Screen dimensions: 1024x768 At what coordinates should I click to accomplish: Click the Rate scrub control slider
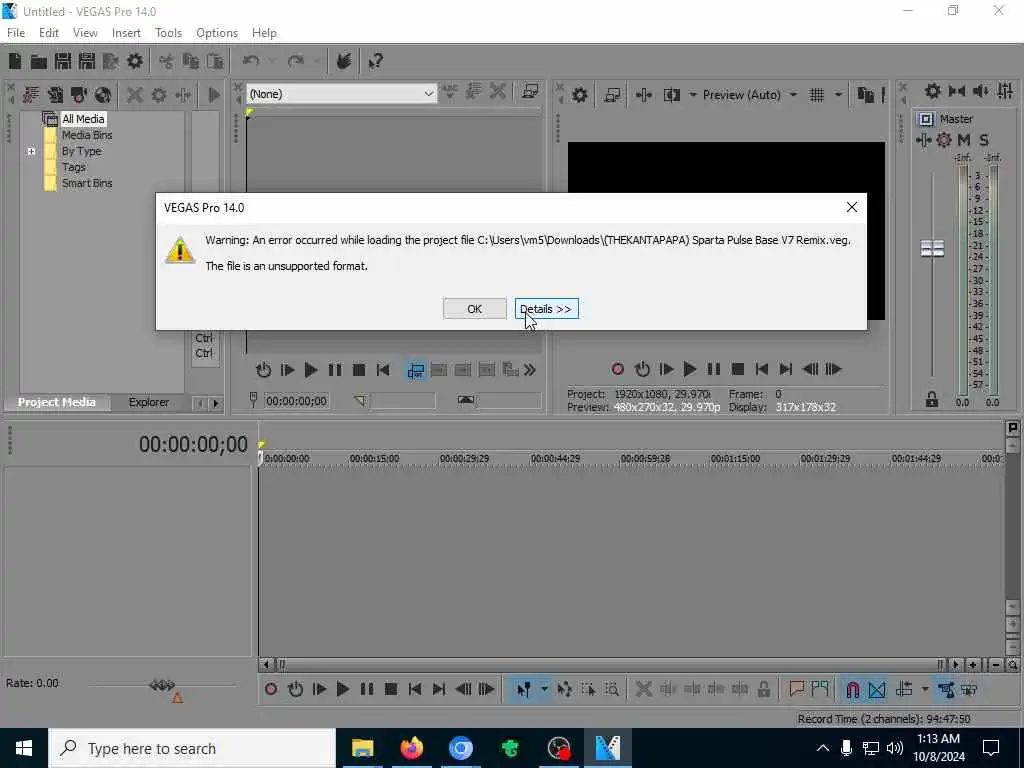click(x=162, y=686)
